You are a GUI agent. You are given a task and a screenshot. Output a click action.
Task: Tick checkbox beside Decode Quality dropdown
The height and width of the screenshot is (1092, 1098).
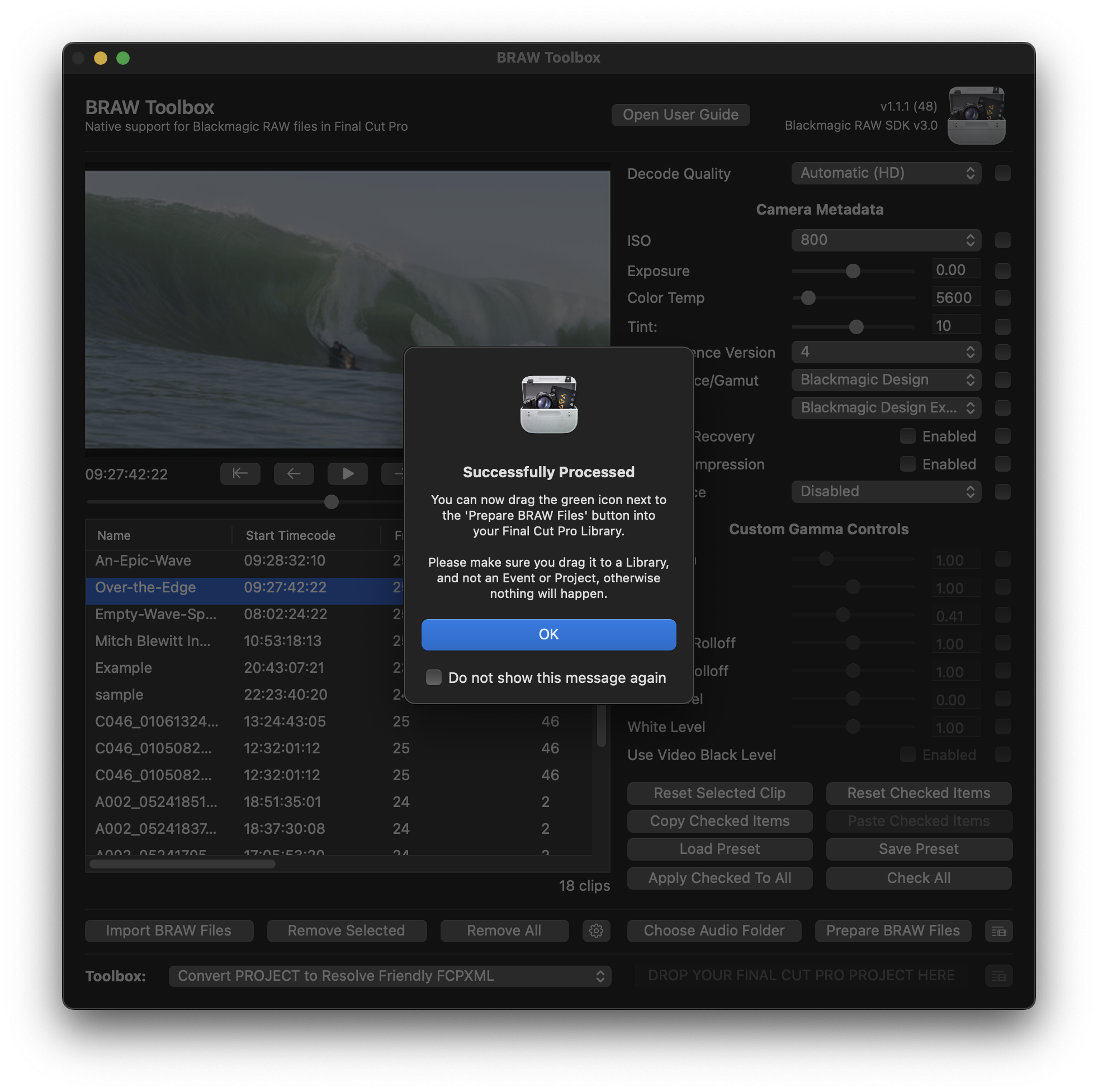1002,173
